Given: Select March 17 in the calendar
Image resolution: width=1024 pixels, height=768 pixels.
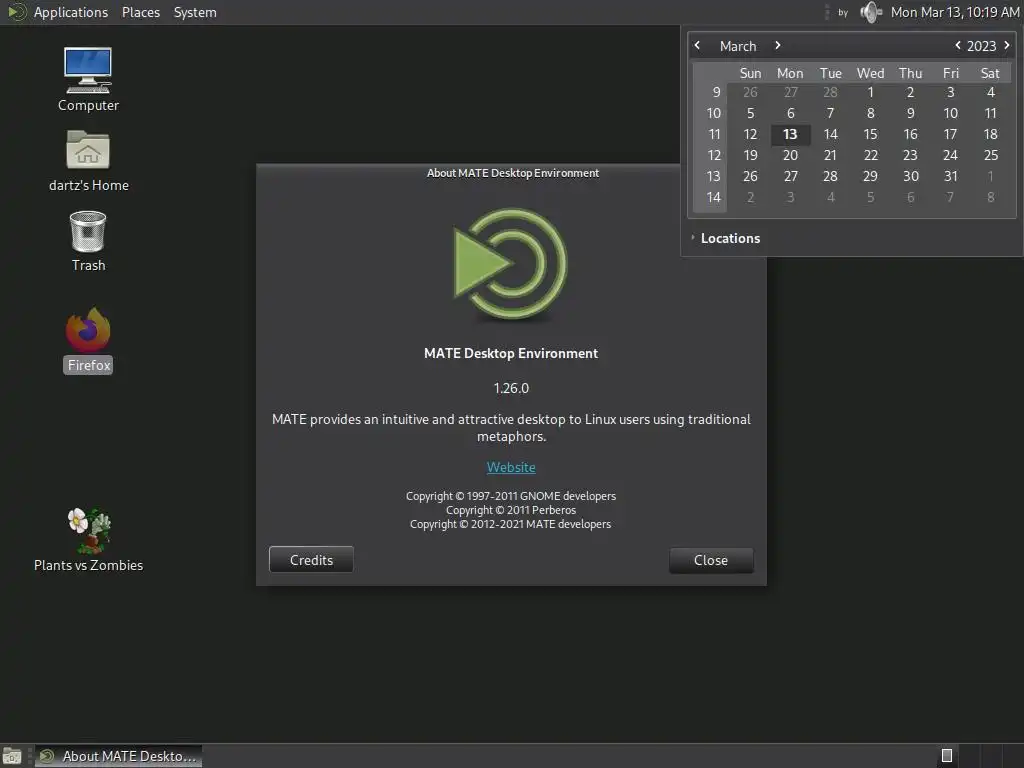Looking at the screenshot, I should [x=950, y=134].
